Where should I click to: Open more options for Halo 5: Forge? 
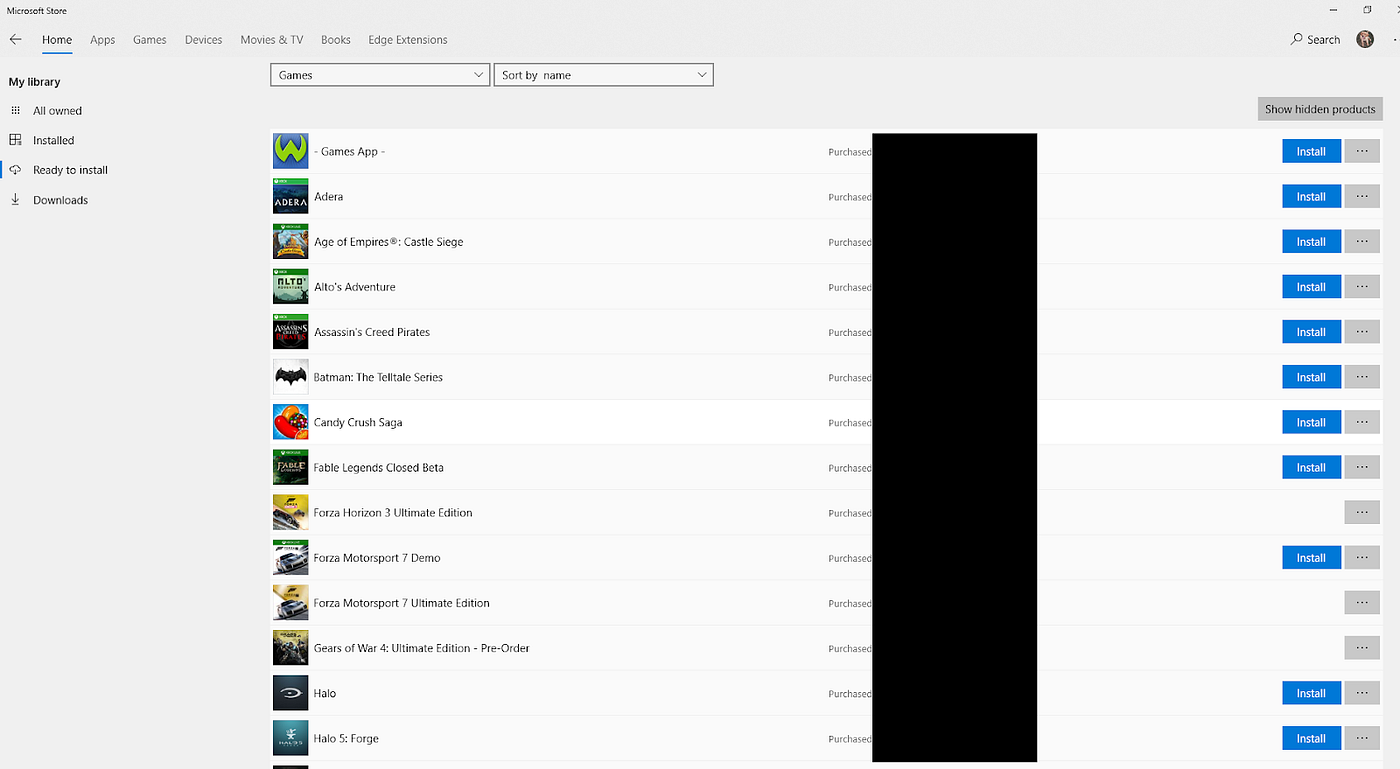pyautogui.click(x=1362, y=738)
